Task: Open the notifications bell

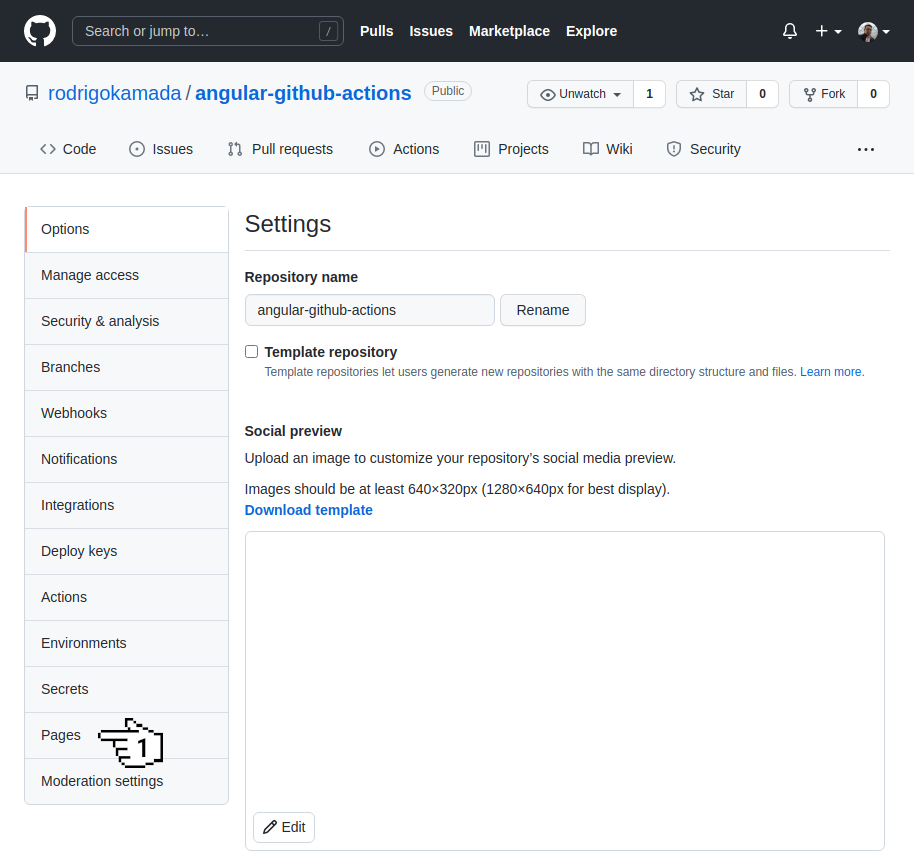Action: [789, 31]
